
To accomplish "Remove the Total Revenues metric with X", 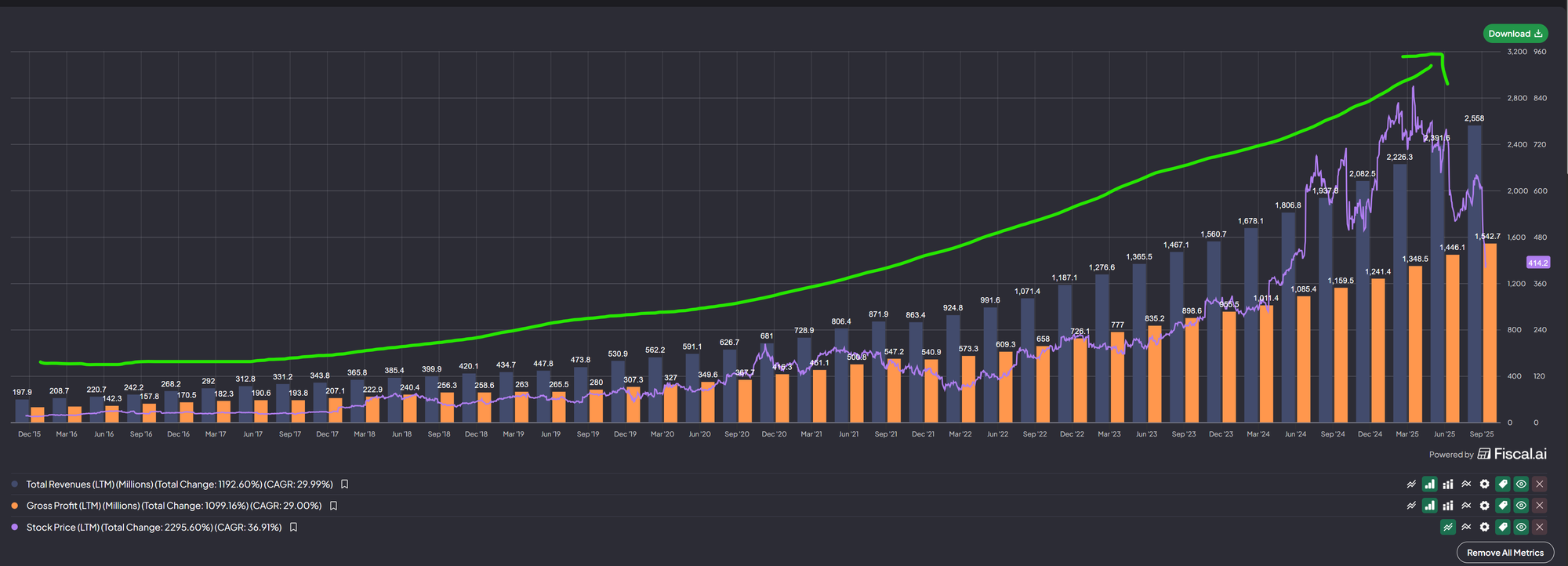I will 1539,484.
